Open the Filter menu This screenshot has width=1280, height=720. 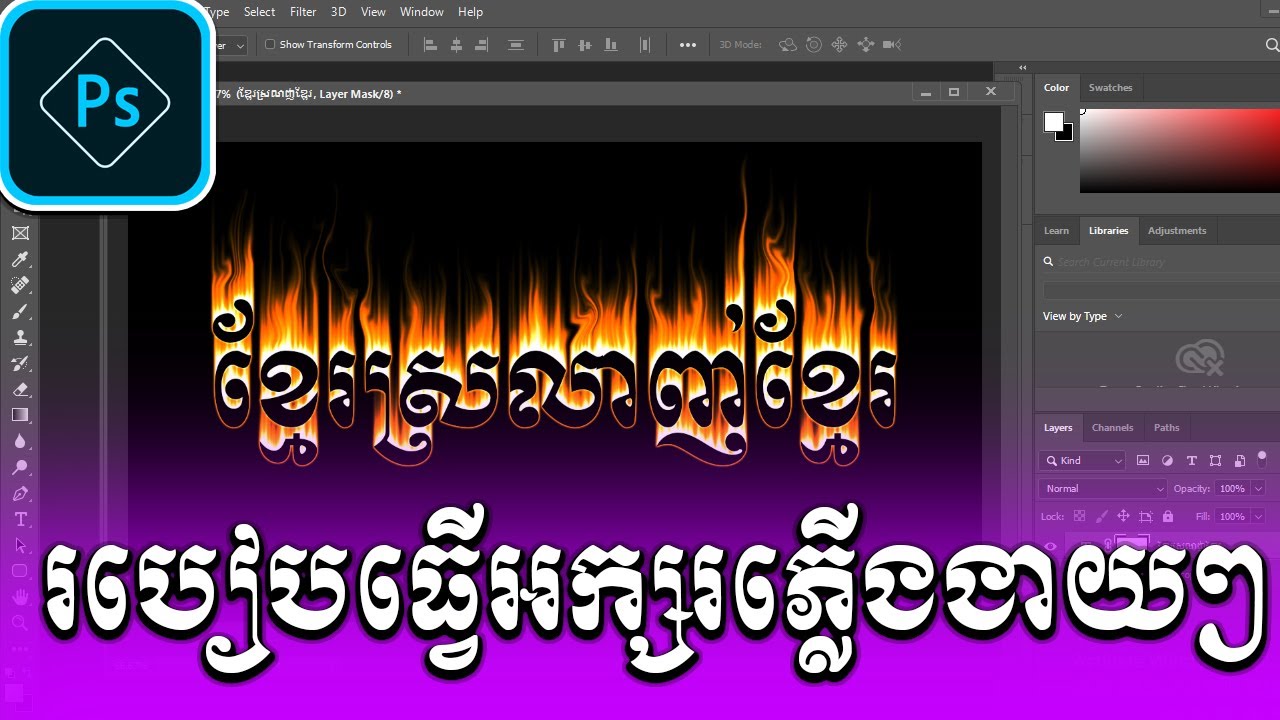tap(303, 12)
